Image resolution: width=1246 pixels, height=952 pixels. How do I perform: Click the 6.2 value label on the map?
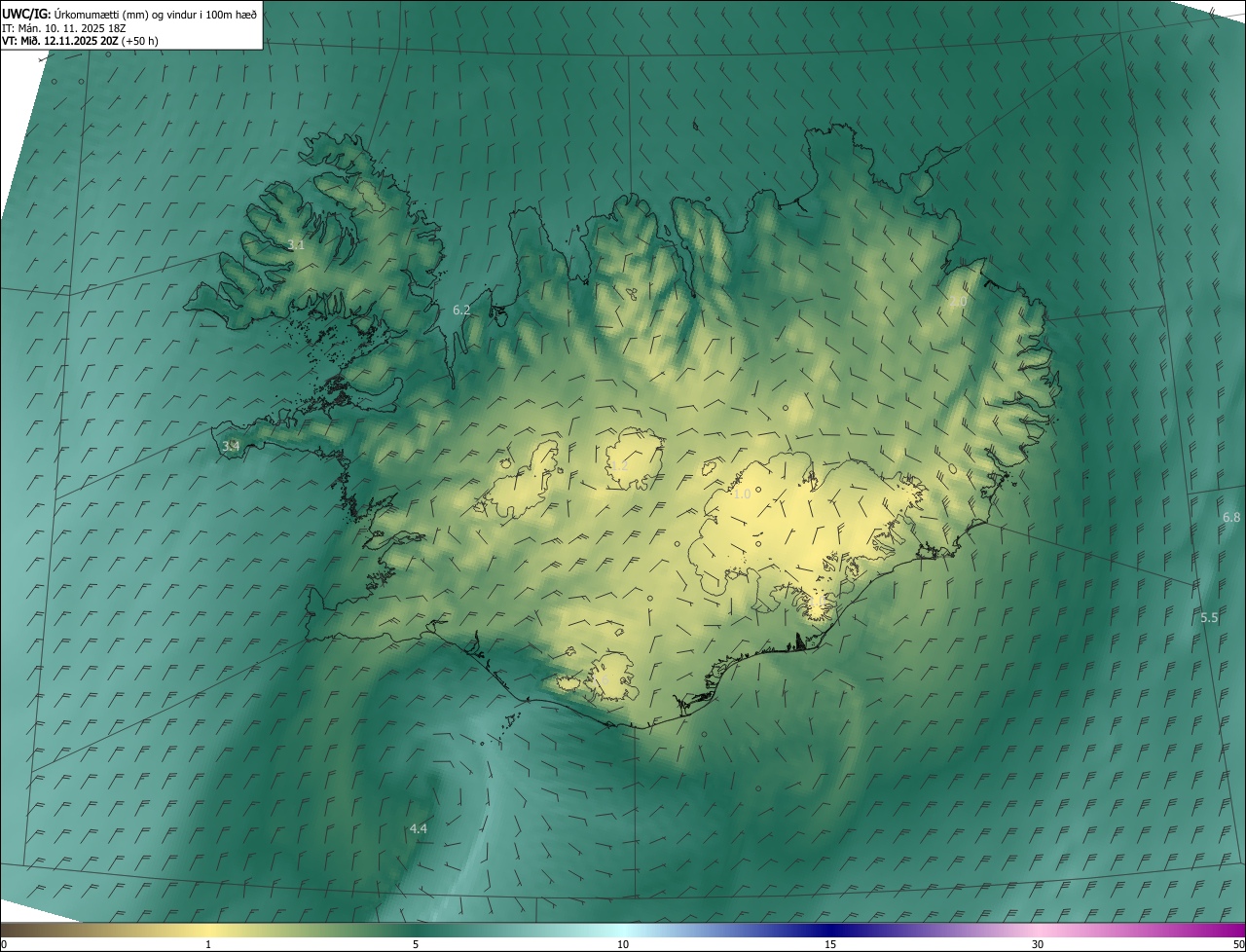[461, 310]
